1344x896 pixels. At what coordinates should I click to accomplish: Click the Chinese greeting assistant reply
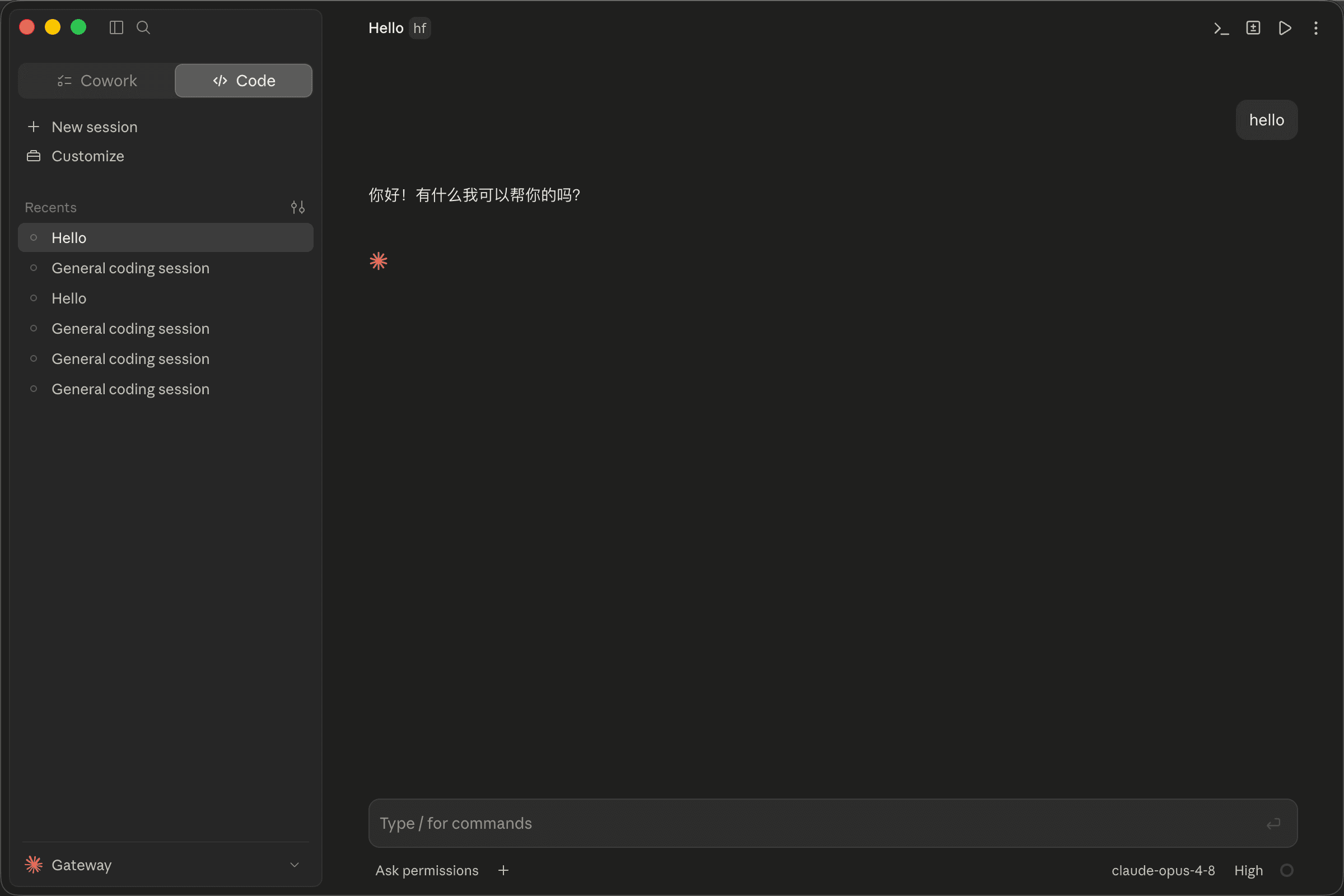(474, 195)
